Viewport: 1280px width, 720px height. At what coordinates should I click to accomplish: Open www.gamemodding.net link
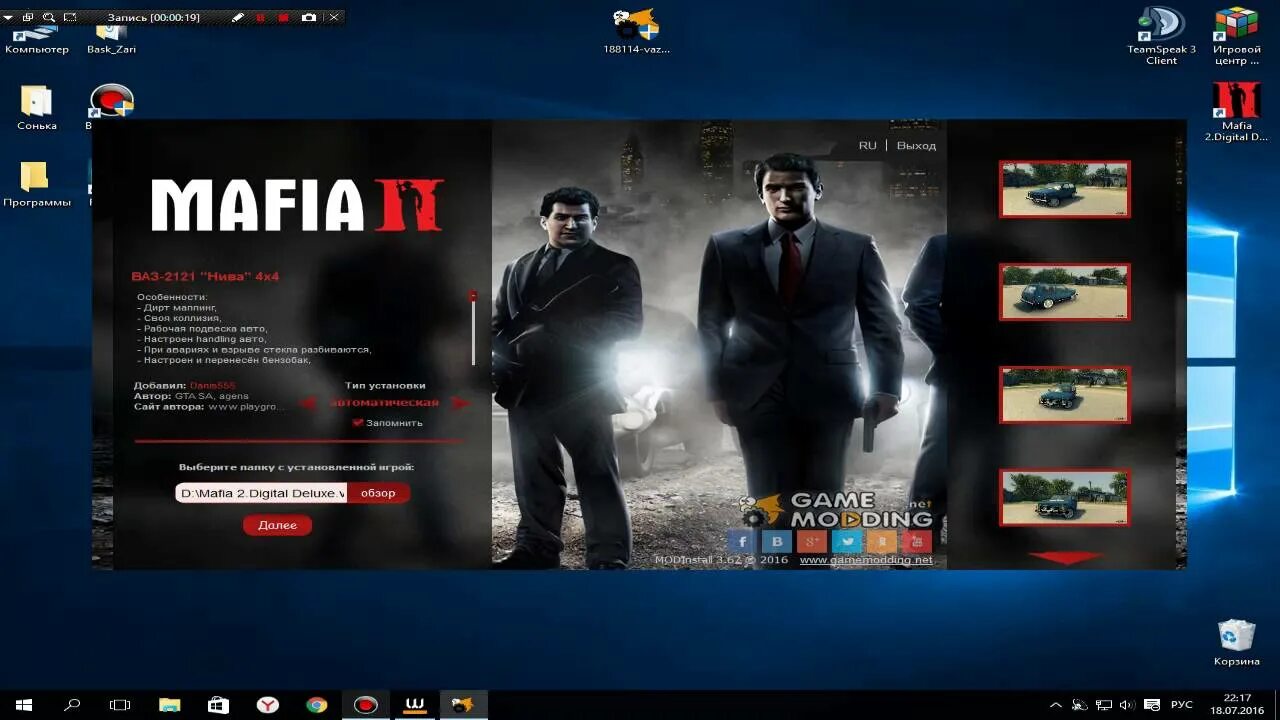866,560
